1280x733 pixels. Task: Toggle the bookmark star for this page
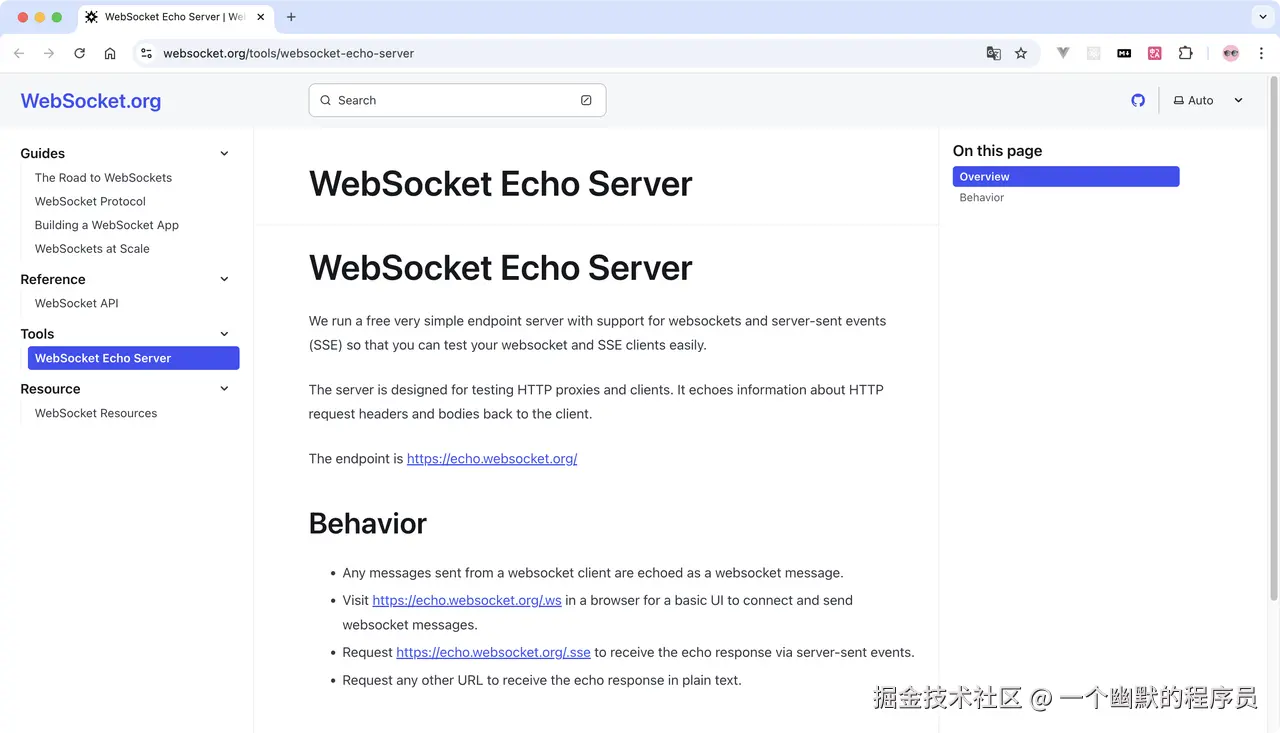tap(1021, 53)
